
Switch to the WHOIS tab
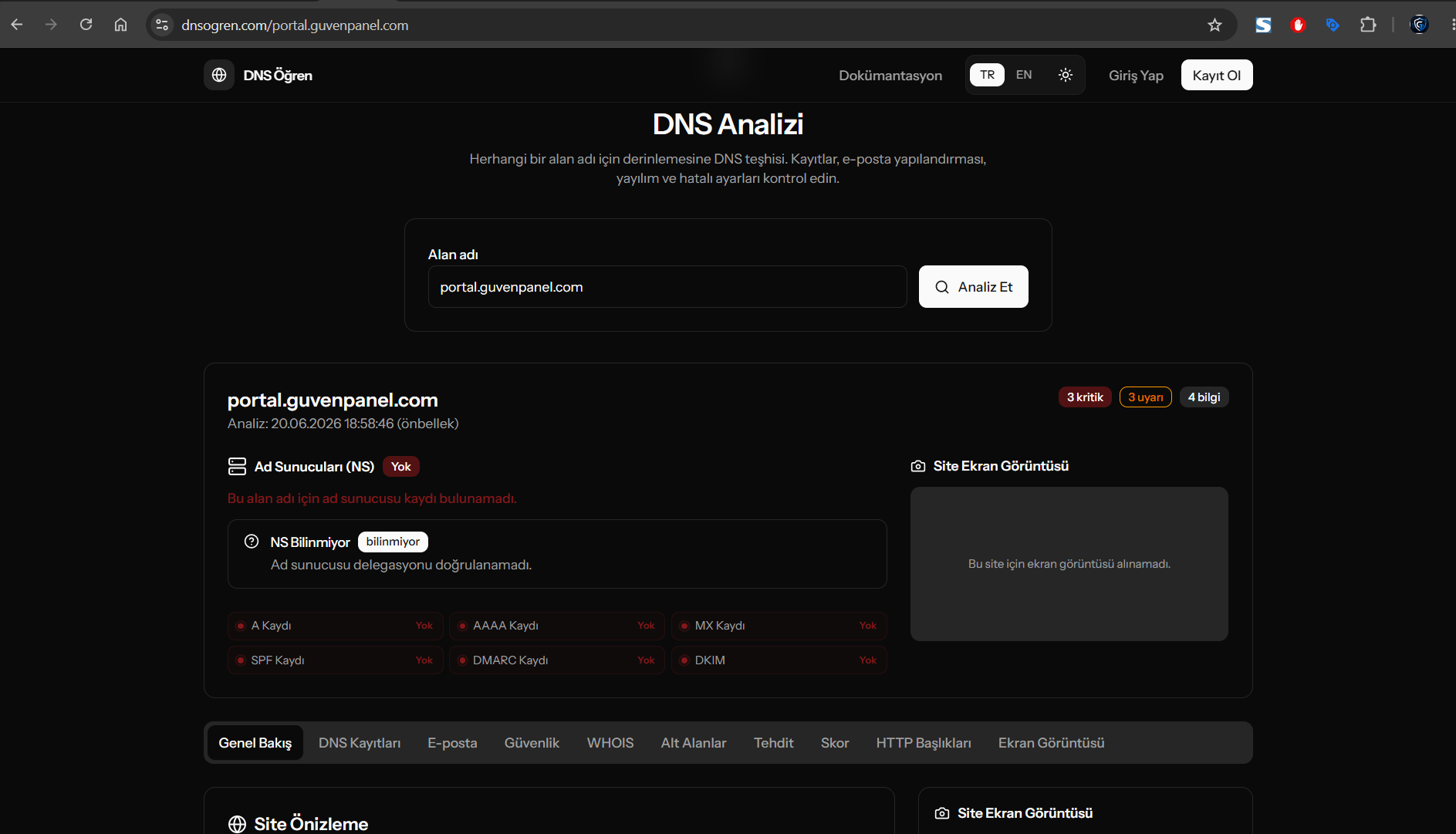610,743
